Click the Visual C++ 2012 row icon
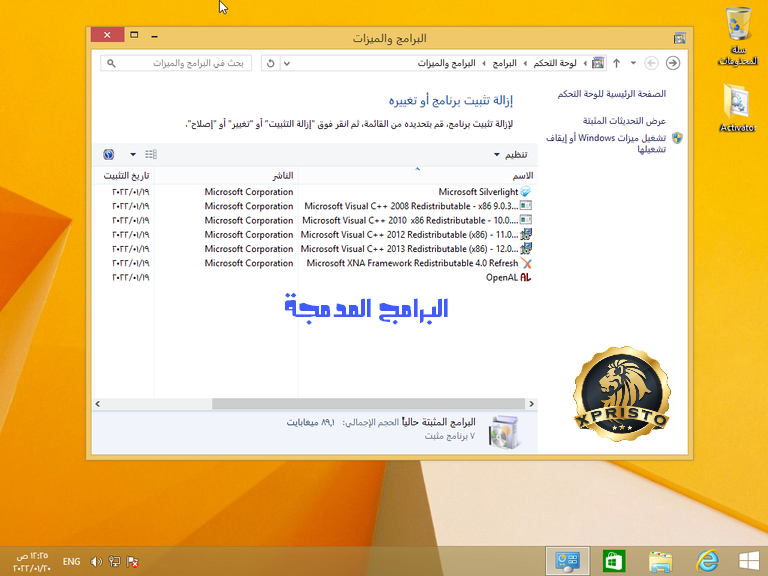 [526, 234]
